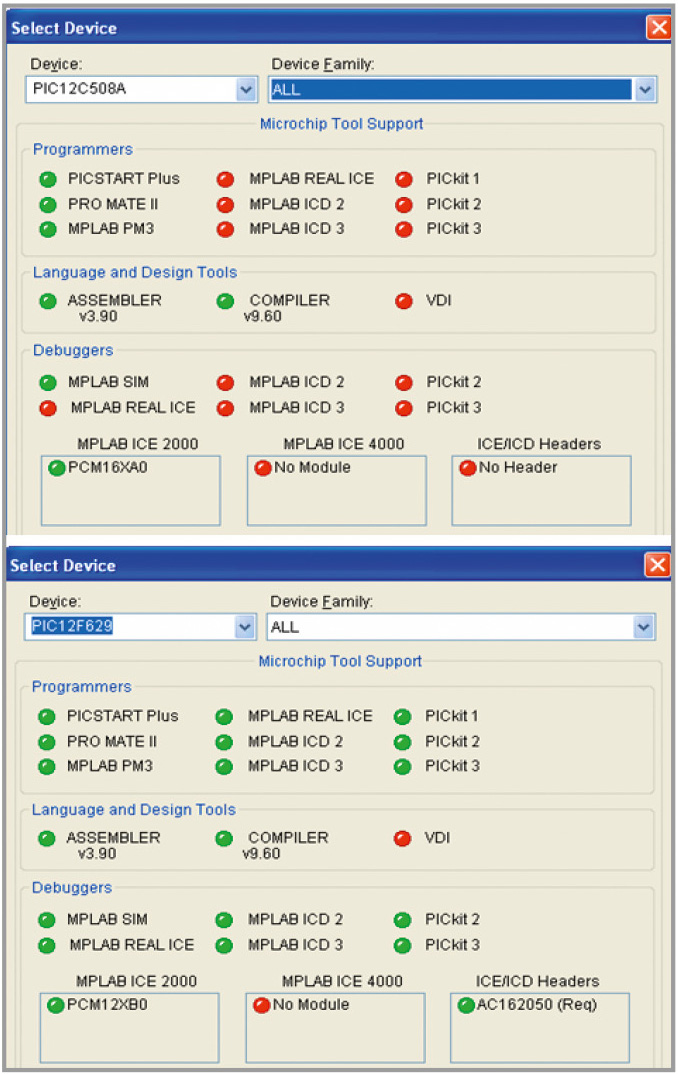Click the PIC12F629 device text field

(128, 627)
